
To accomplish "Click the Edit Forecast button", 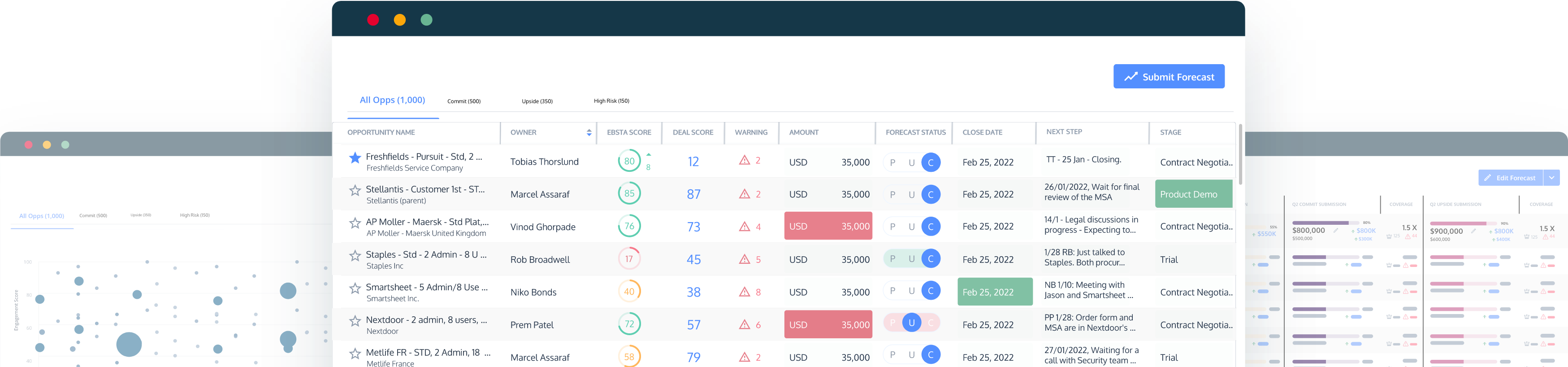I will (1510, 178).
